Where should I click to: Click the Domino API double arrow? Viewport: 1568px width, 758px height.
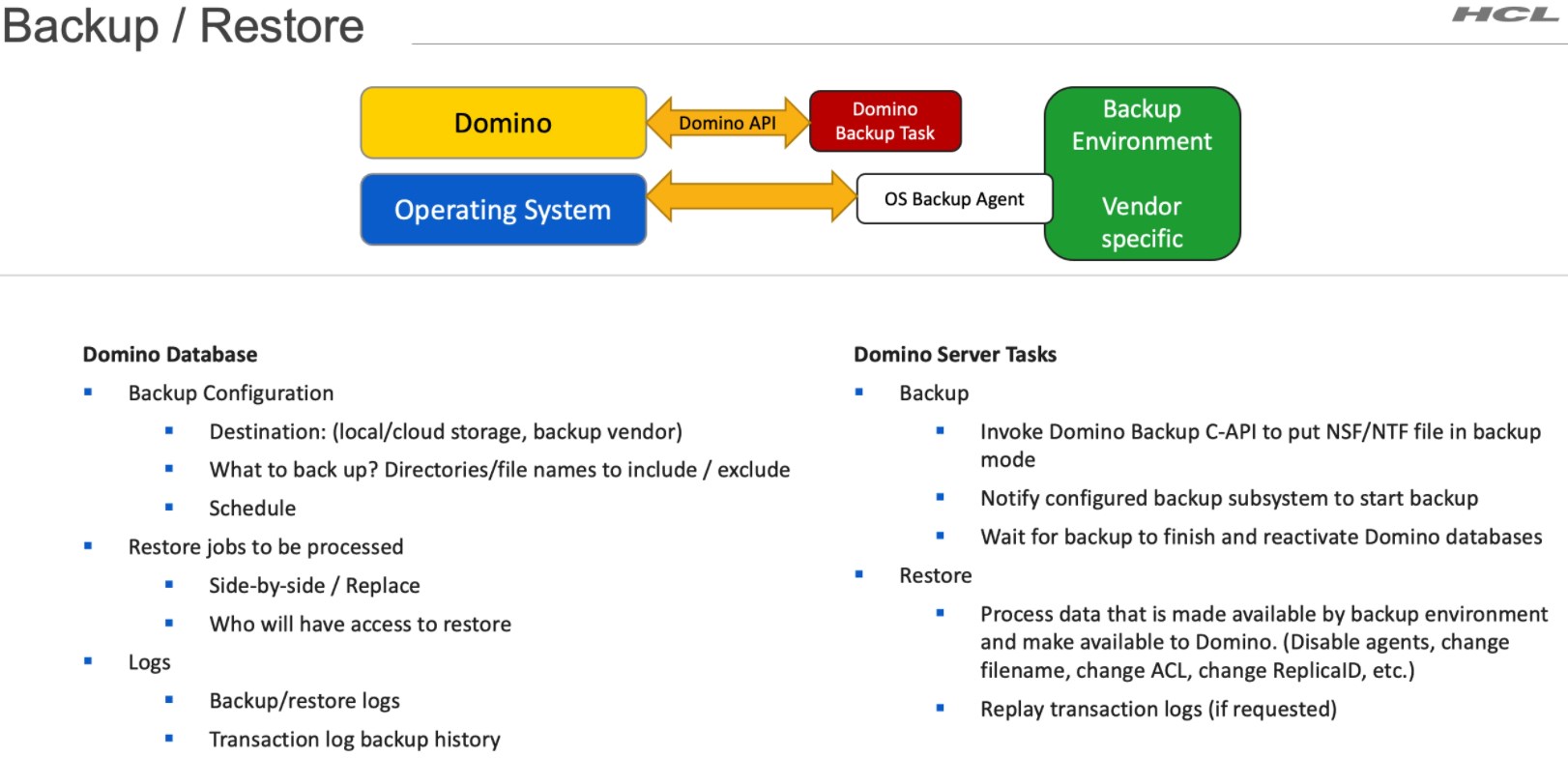(727, 123)
